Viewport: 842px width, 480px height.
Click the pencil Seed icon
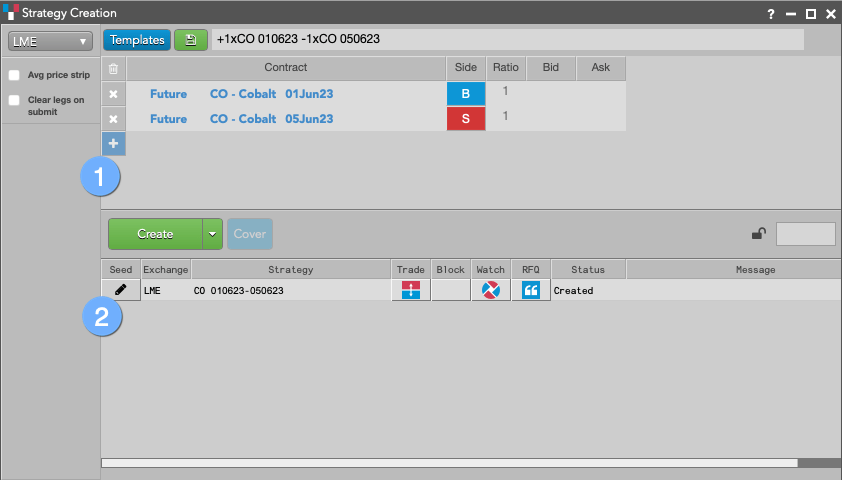coord(121,290)
